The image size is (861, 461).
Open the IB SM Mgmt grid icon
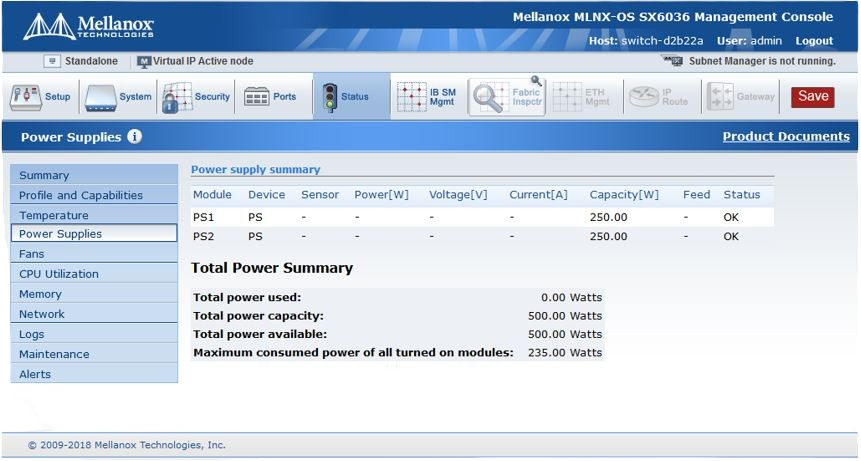click(412, 97)
